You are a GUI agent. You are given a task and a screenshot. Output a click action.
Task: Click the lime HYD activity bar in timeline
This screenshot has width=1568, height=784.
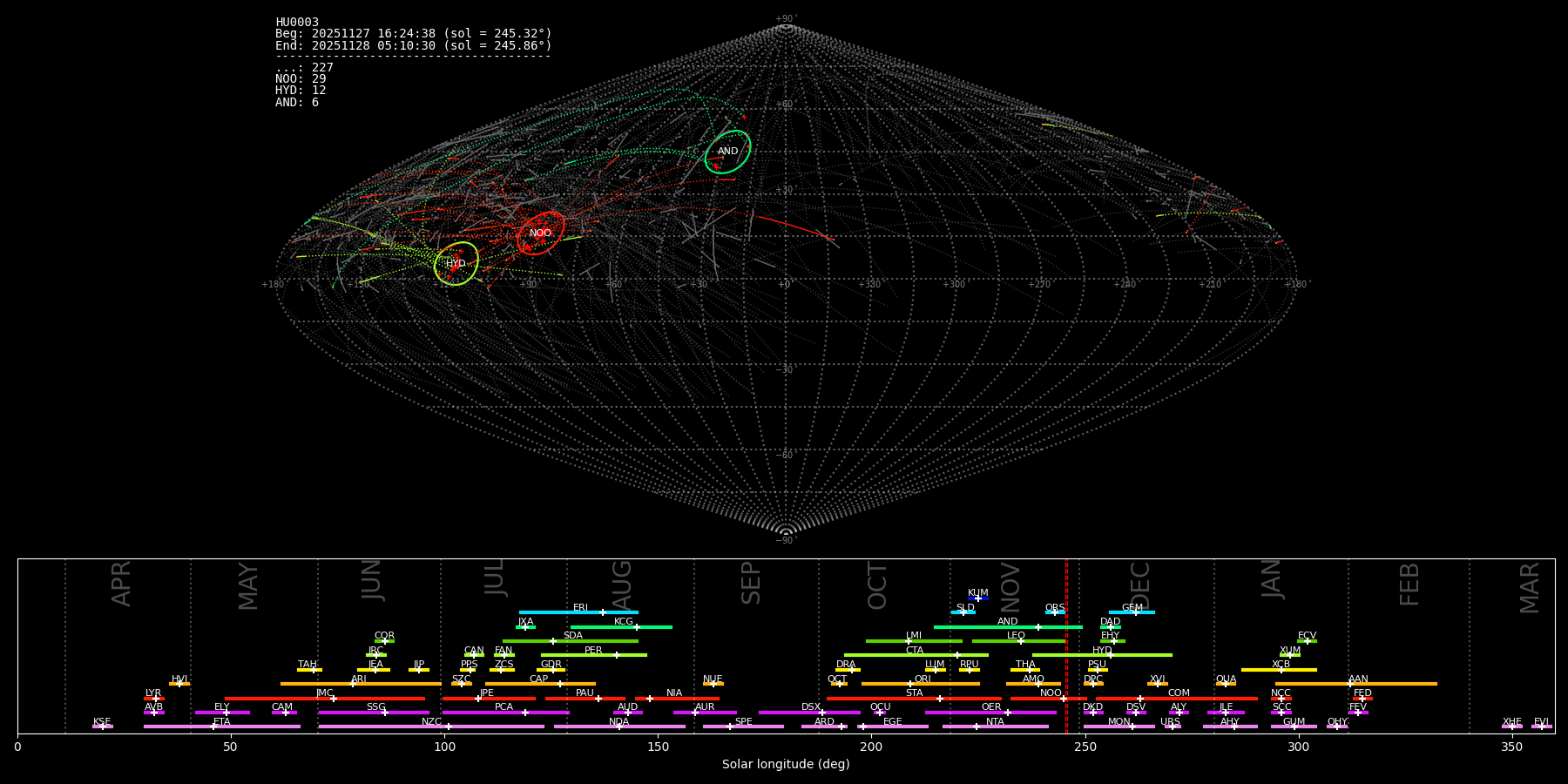[1102, 655]
